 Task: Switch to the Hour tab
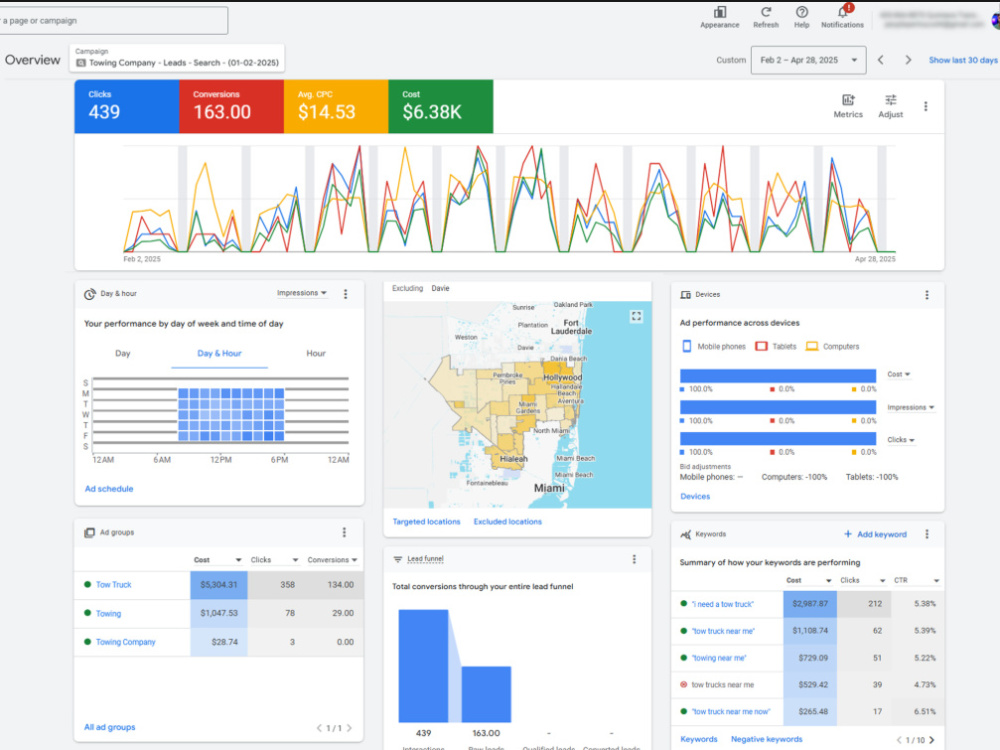(x=316, y=353)
